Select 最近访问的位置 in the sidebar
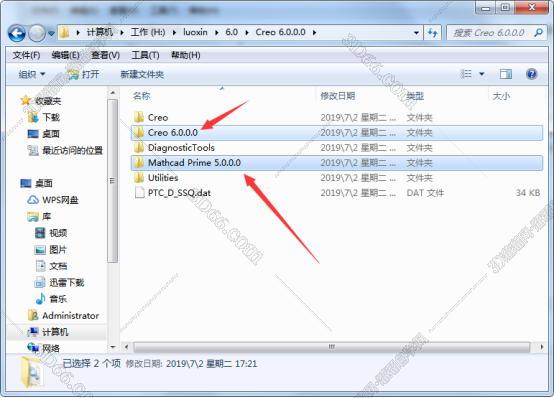The width and height of the screenshot is (554, 398). (72, 151)
